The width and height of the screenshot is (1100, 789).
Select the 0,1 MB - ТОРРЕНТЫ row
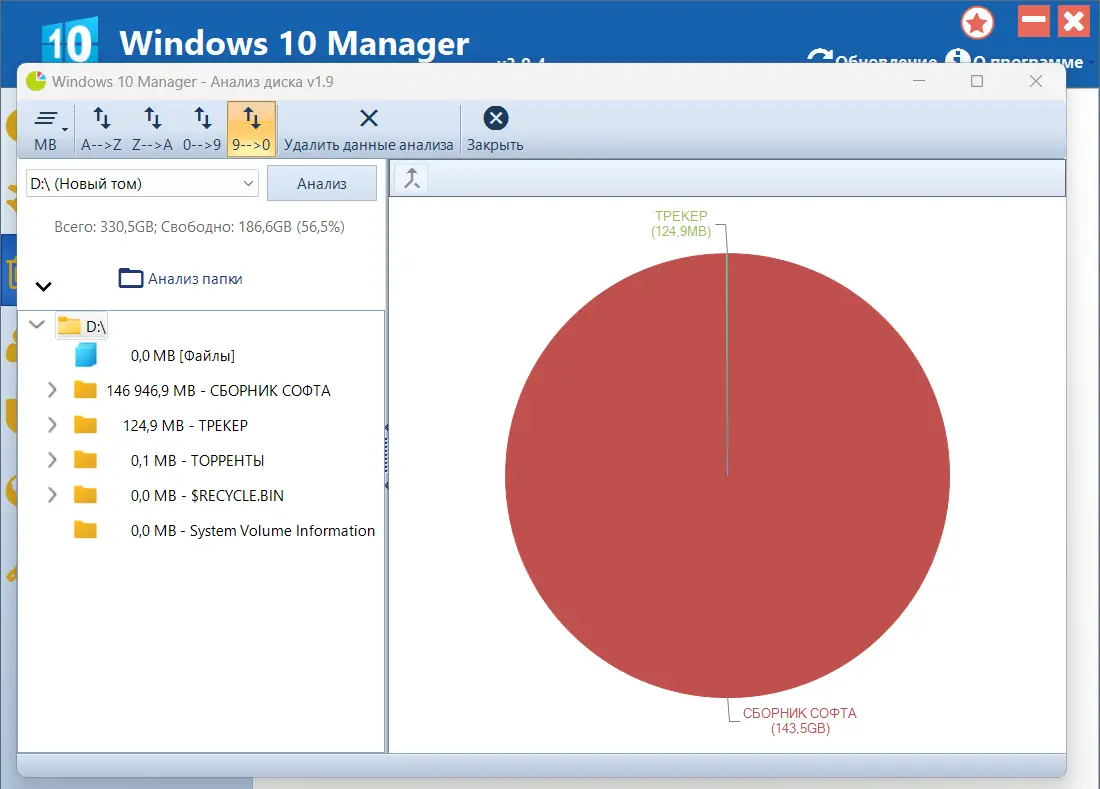click(x=197, y=461)
